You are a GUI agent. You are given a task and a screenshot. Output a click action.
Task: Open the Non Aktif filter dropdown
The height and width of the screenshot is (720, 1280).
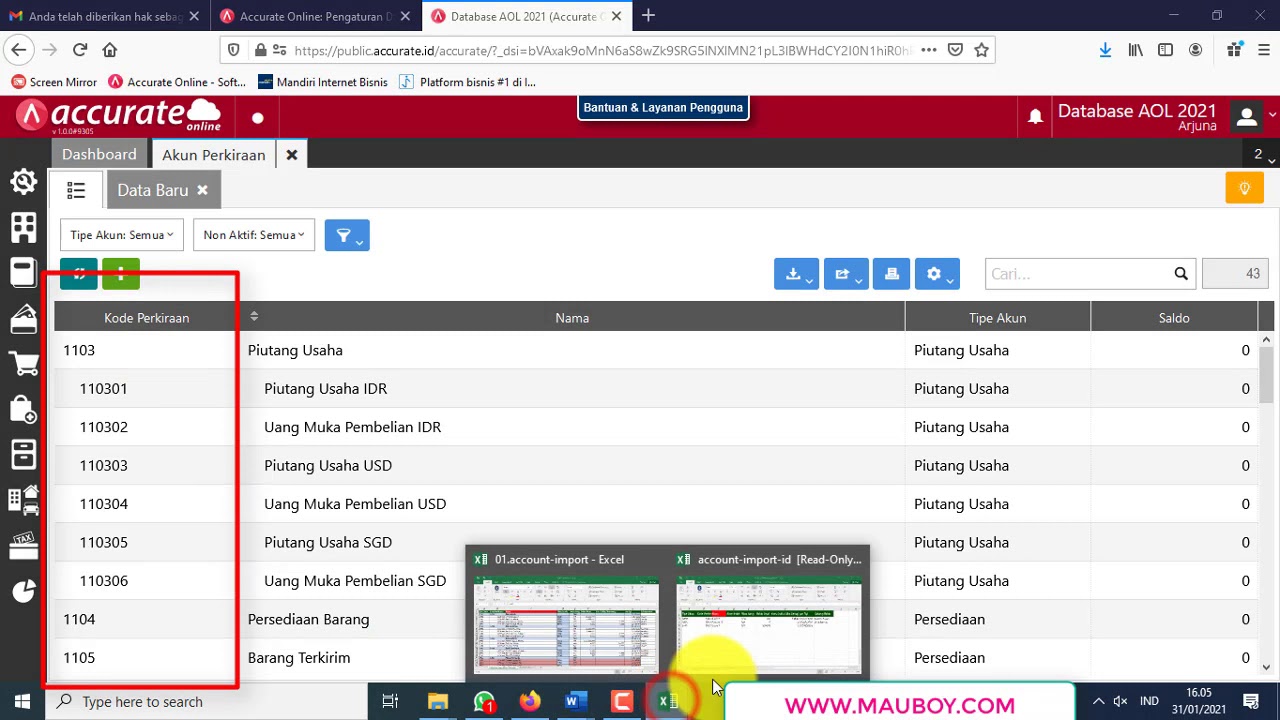coord(254,235)
